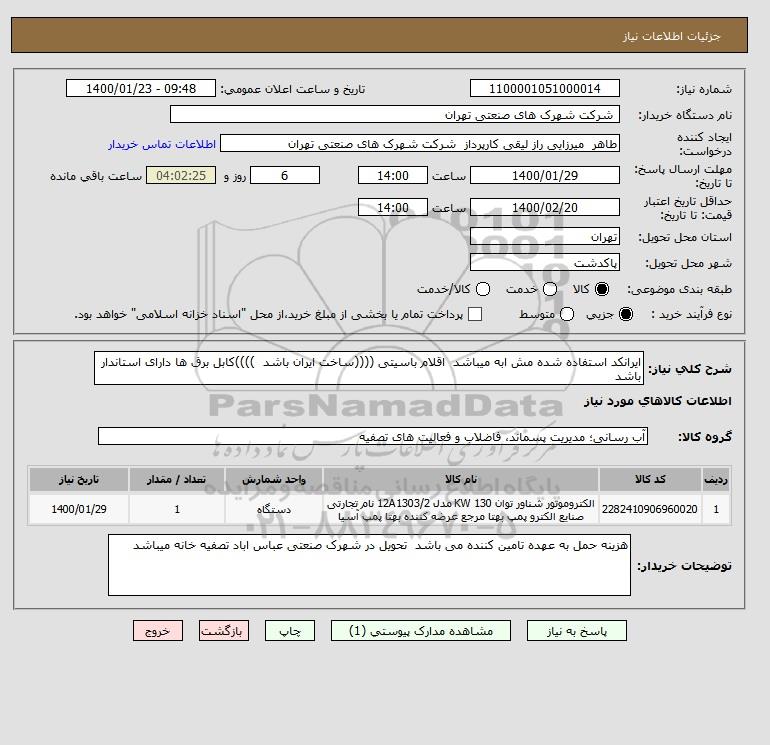Click the product name cell الکتروموتور شناور
This screenshot has width=770, height=745.
(461, 509)
